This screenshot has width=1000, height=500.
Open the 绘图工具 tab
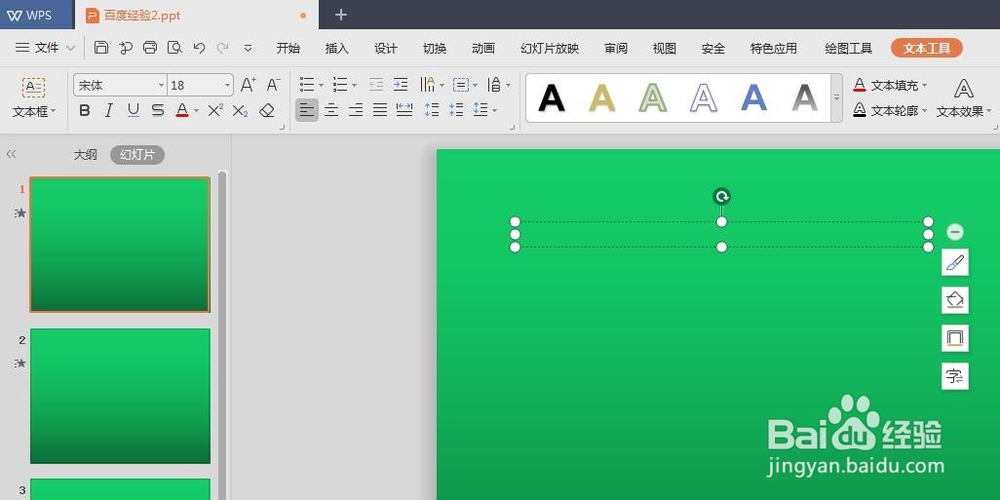tap(848, 48)
